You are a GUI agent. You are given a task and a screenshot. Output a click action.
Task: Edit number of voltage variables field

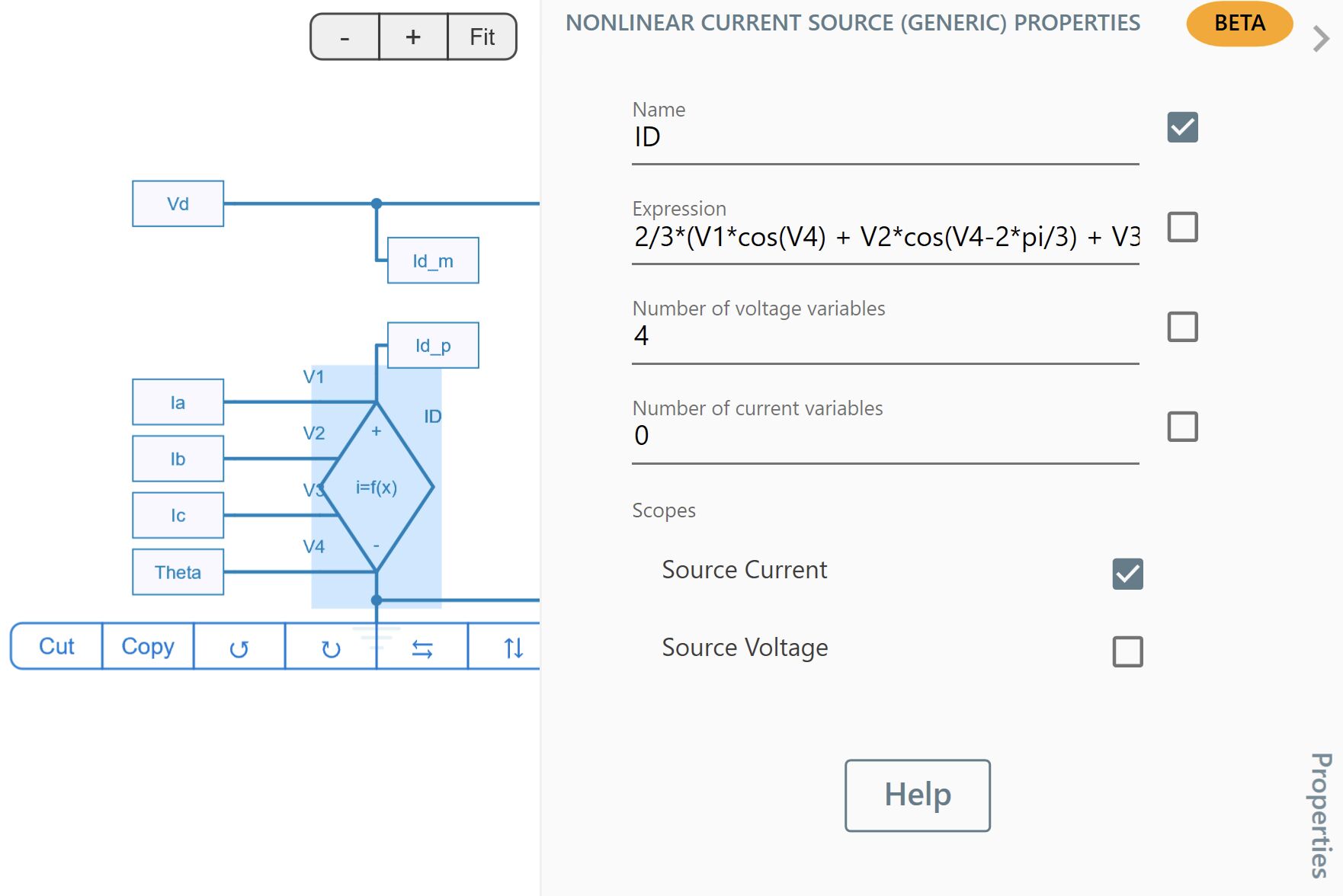[x=885, y=337]
